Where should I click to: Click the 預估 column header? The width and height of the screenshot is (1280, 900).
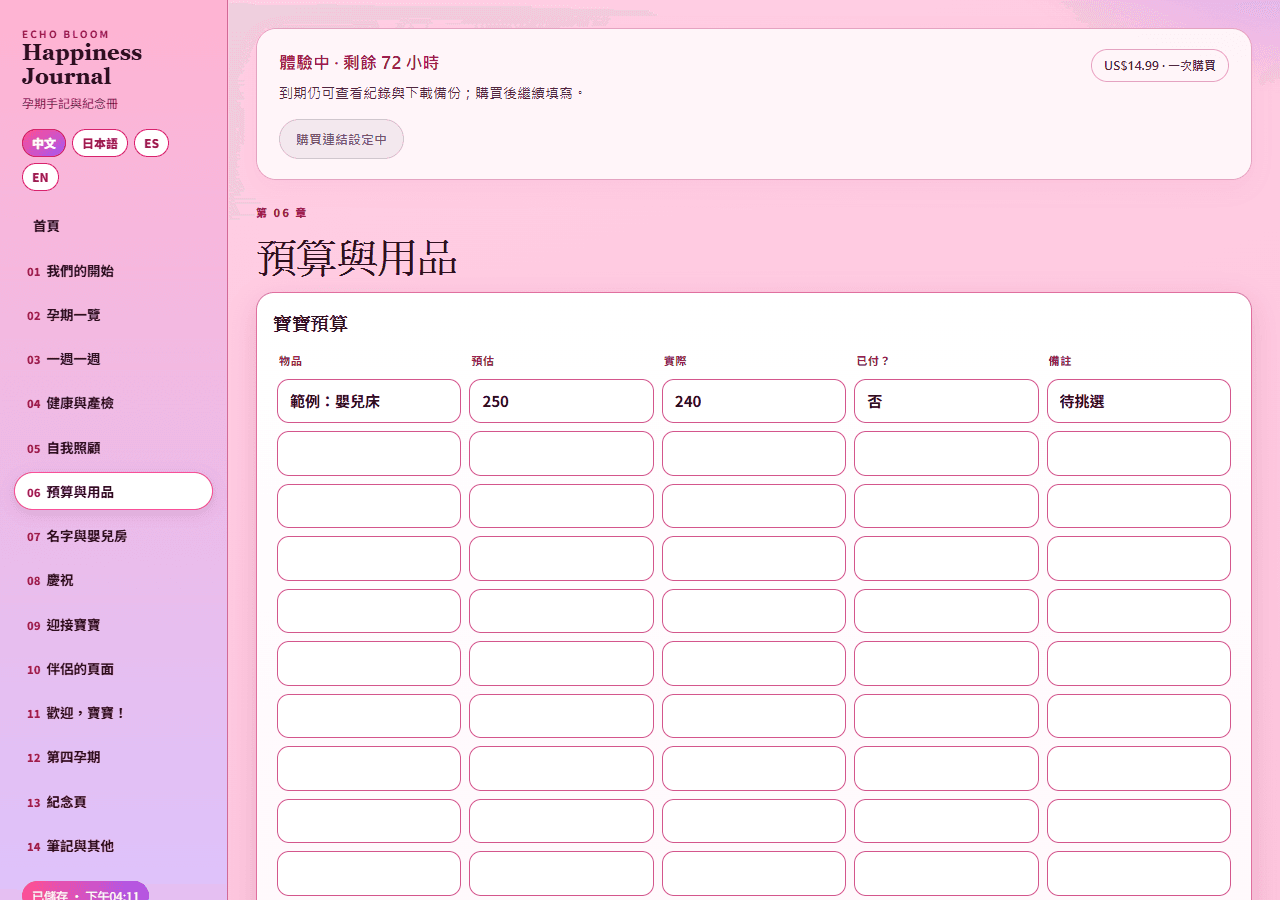click(482, 361)
